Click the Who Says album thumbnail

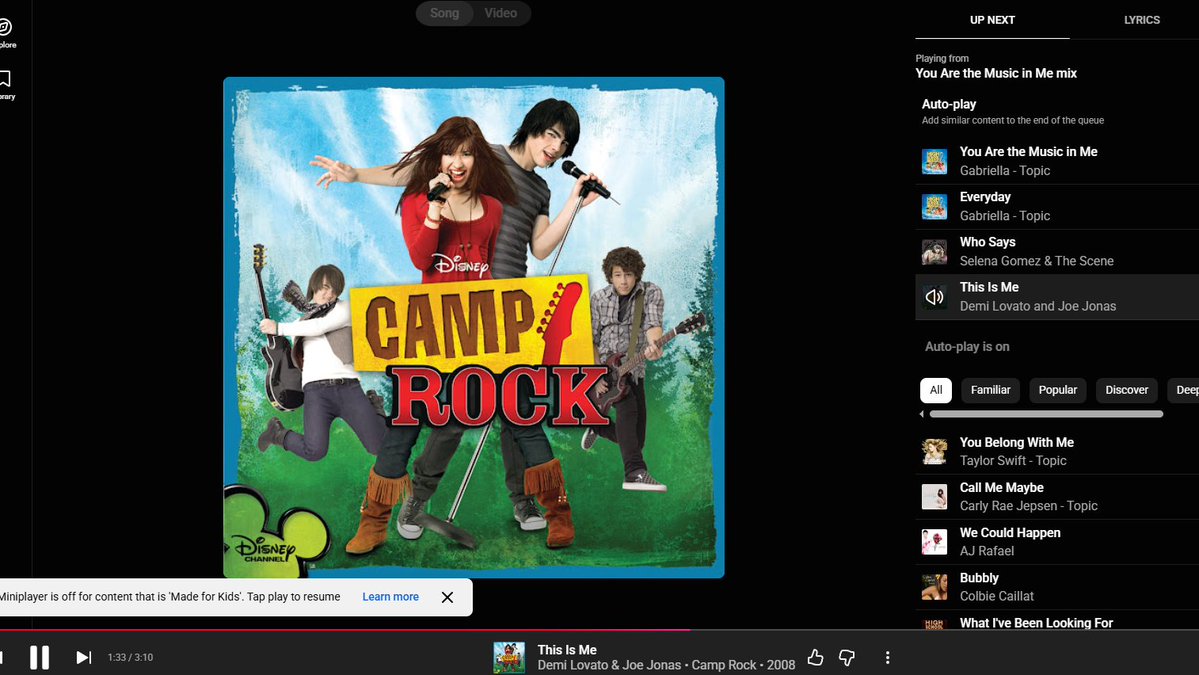[934, 252]
